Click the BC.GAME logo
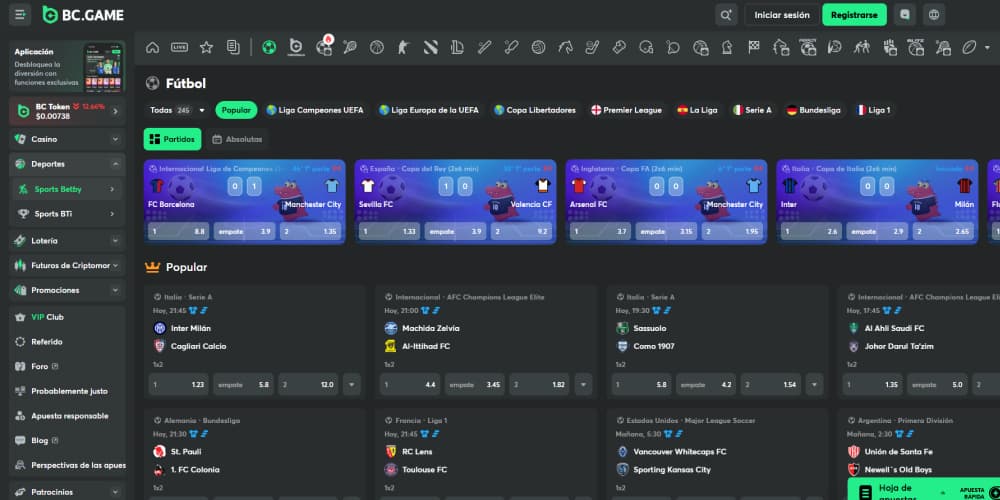The height and width of the screenshot is (500, 1000). click(x=83, y=15)
